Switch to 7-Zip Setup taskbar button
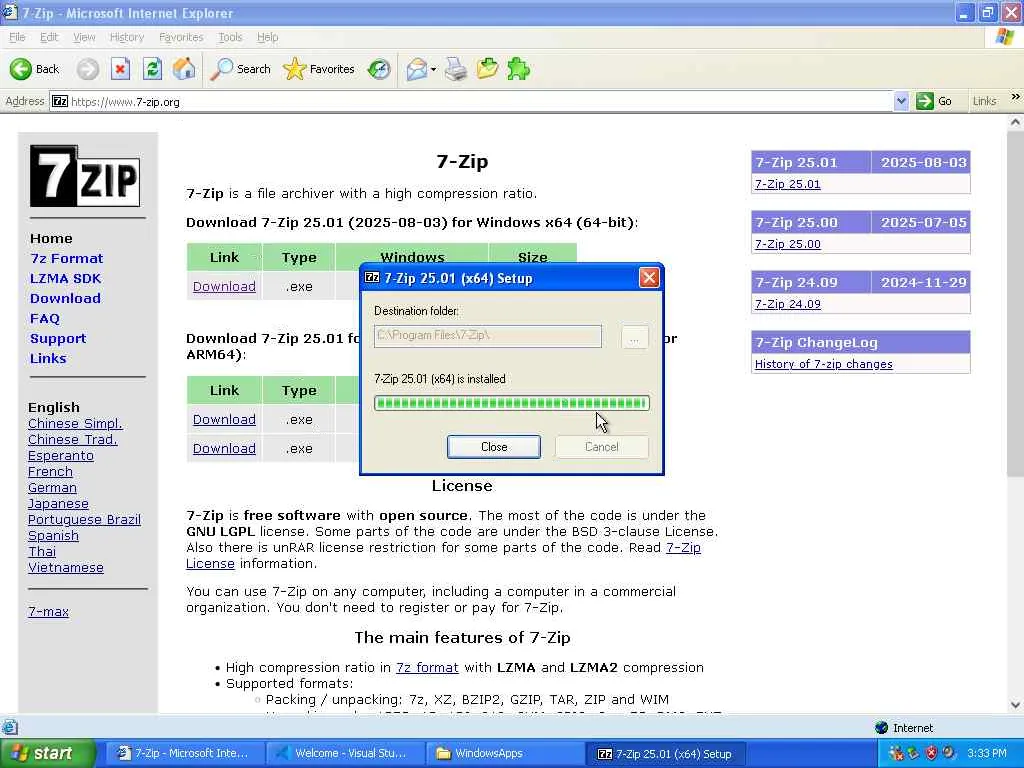This screenshot has height=768, width=1024. 664,754
